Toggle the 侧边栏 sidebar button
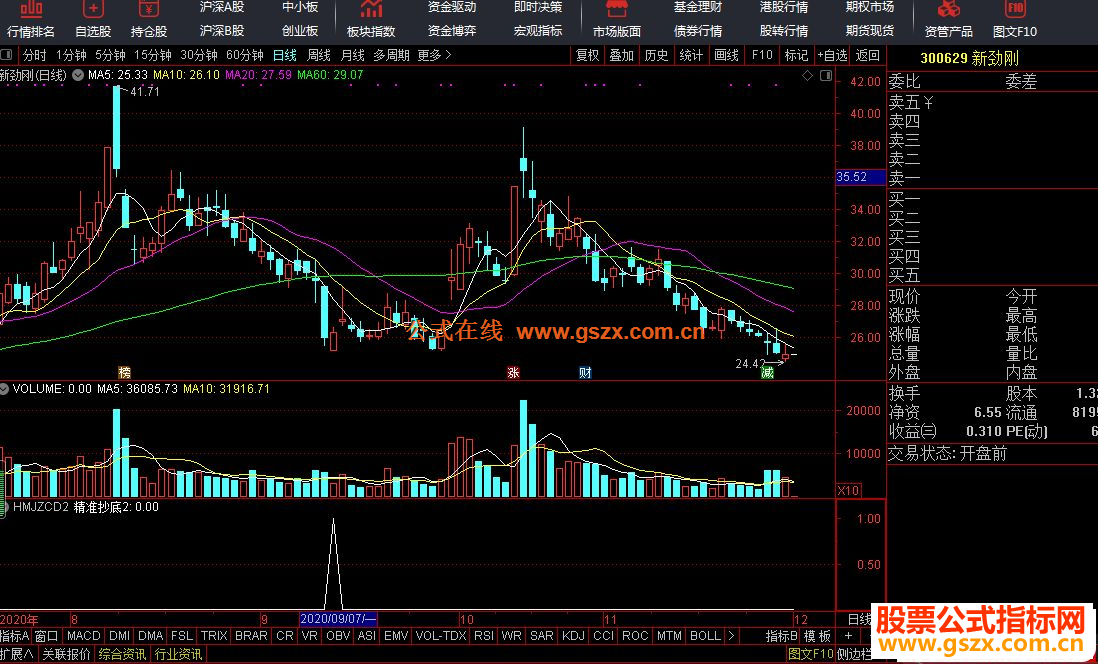The image size is (1098, 664). click(855, 654)
